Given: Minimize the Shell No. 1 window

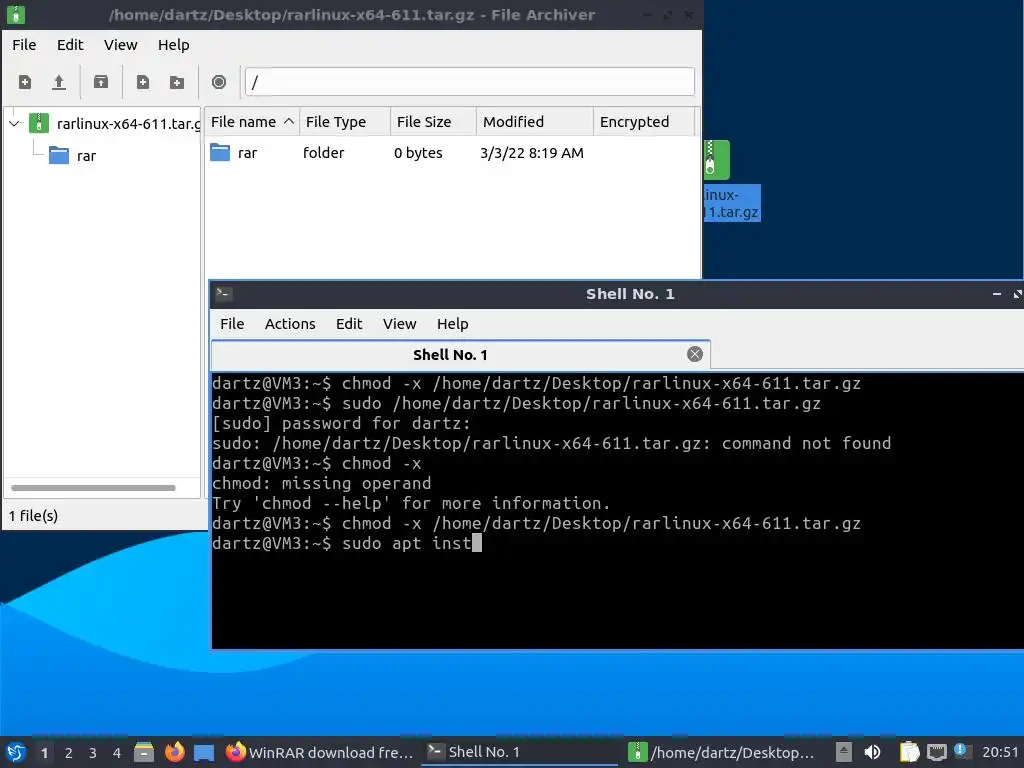Looking at the screenshot, I should click(997, 295).
